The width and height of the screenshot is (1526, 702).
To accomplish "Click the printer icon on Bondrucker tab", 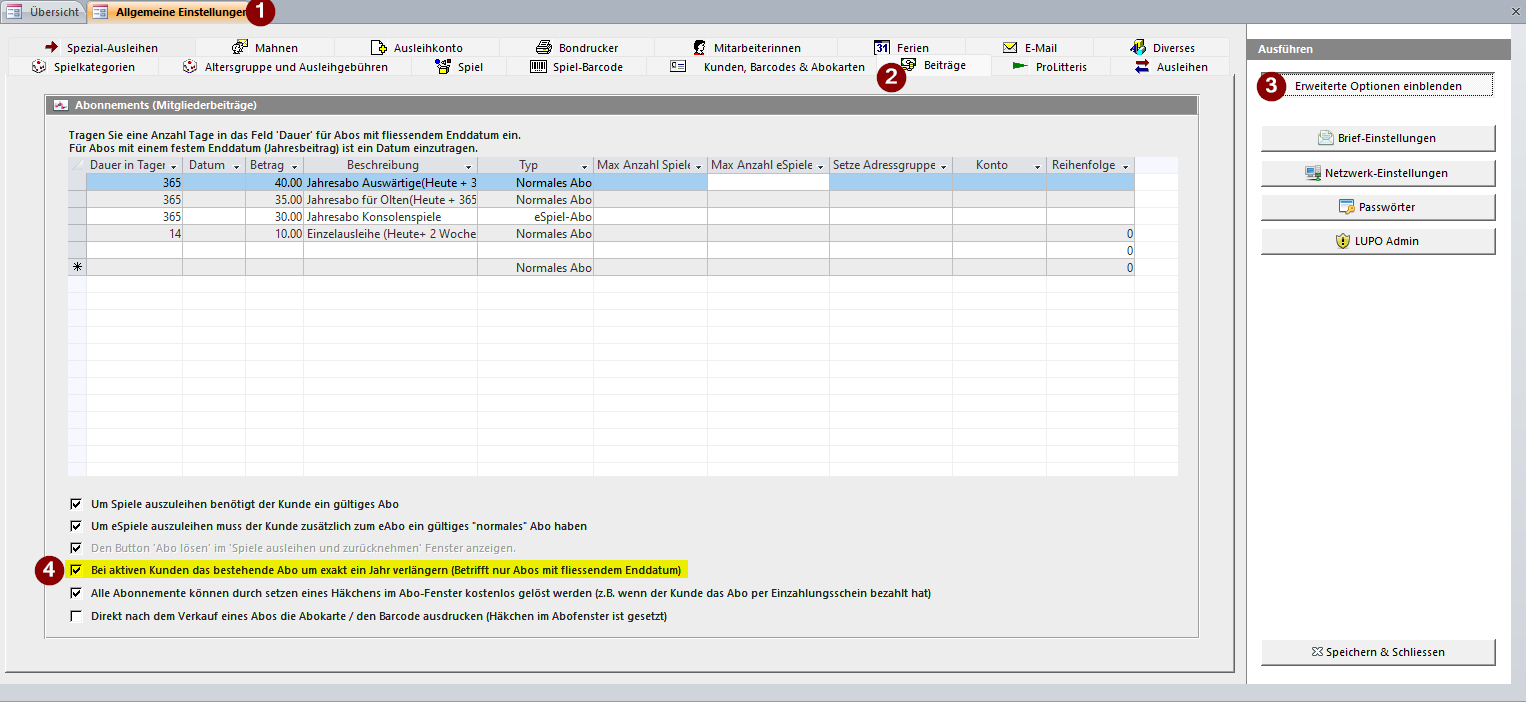I will (x=543, y=47).
